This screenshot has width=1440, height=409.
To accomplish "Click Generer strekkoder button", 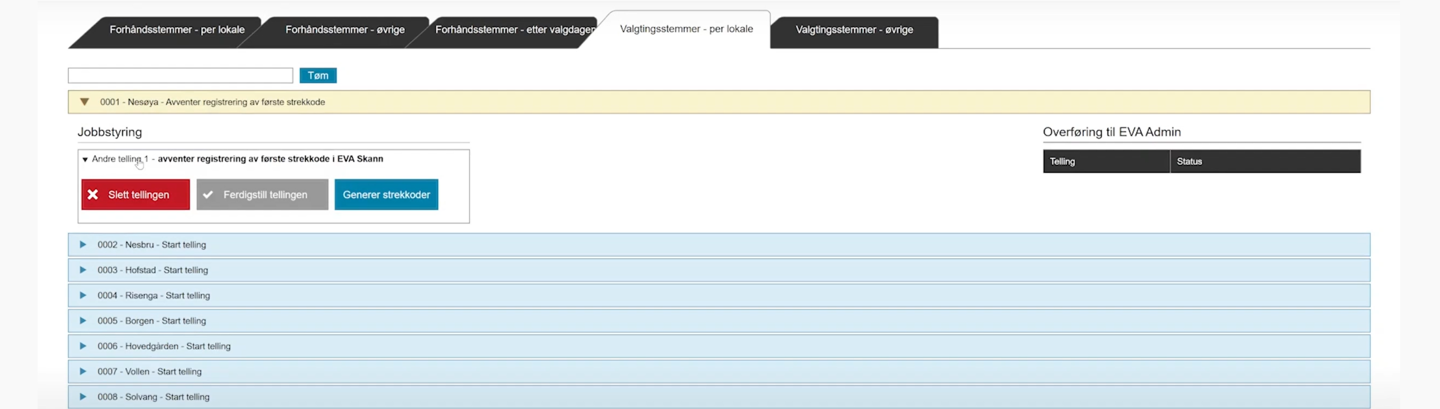I will (386, 195).
